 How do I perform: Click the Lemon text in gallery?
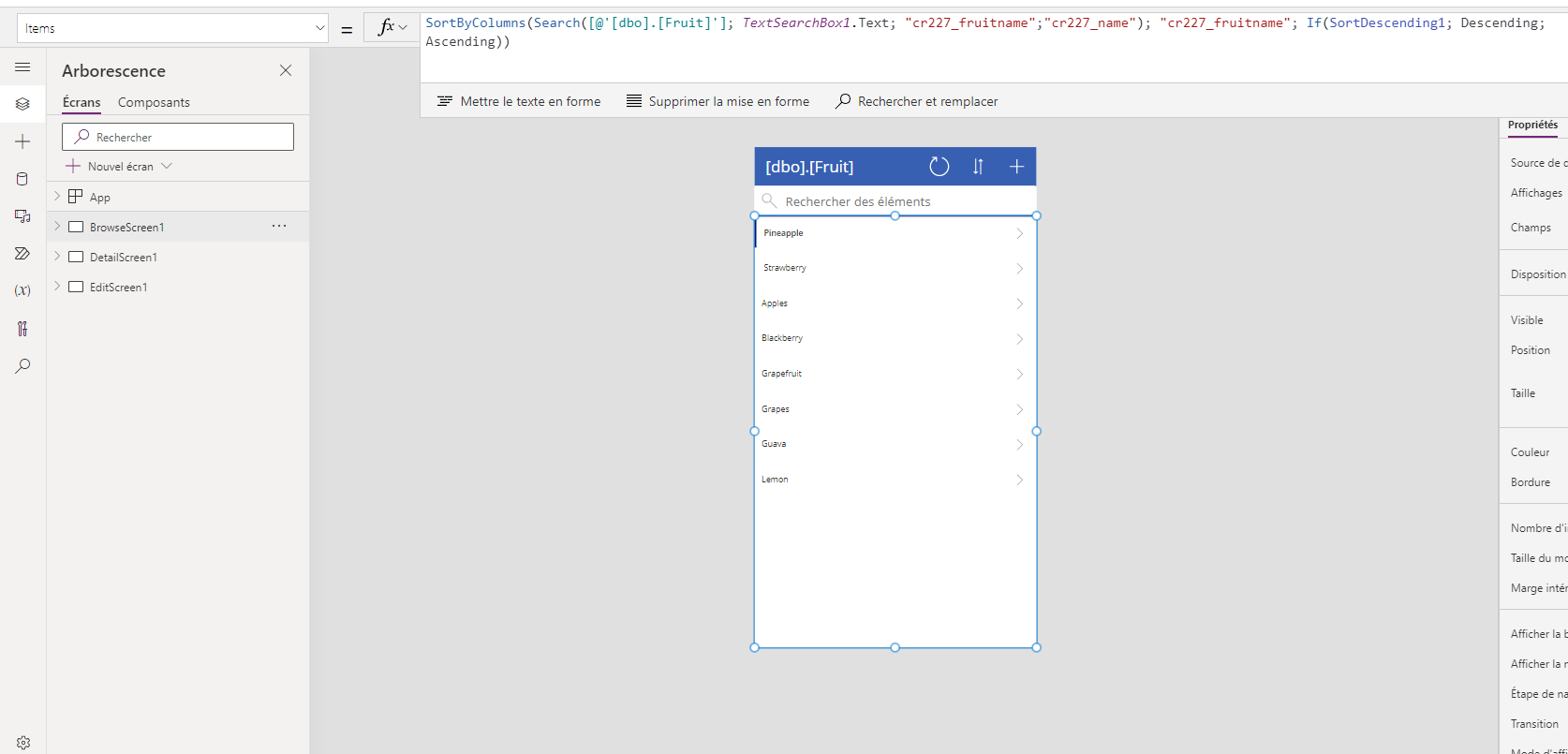[775, 480]
